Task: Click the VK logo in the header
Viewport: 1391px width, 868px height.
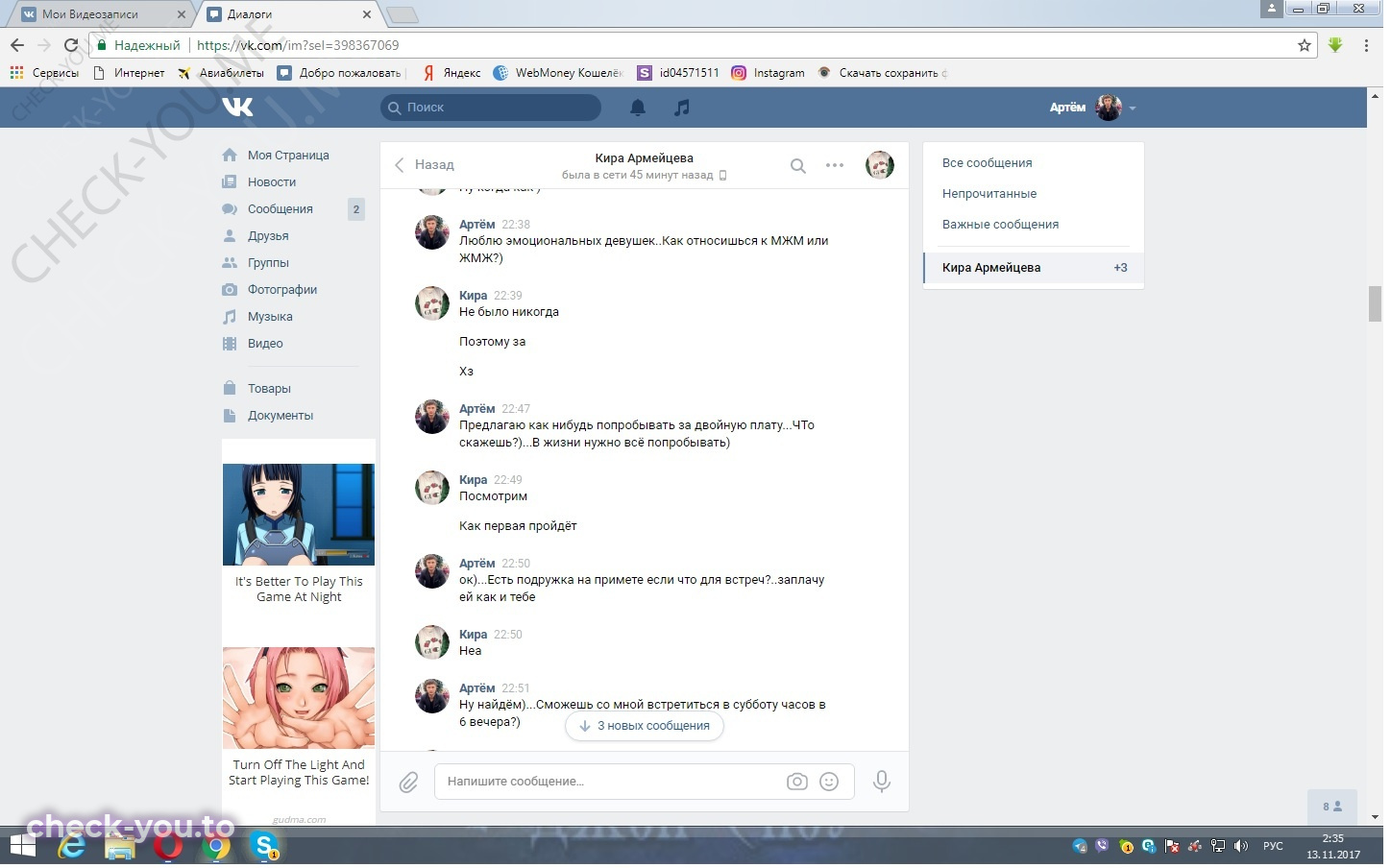Action: [x=238, y=108]
